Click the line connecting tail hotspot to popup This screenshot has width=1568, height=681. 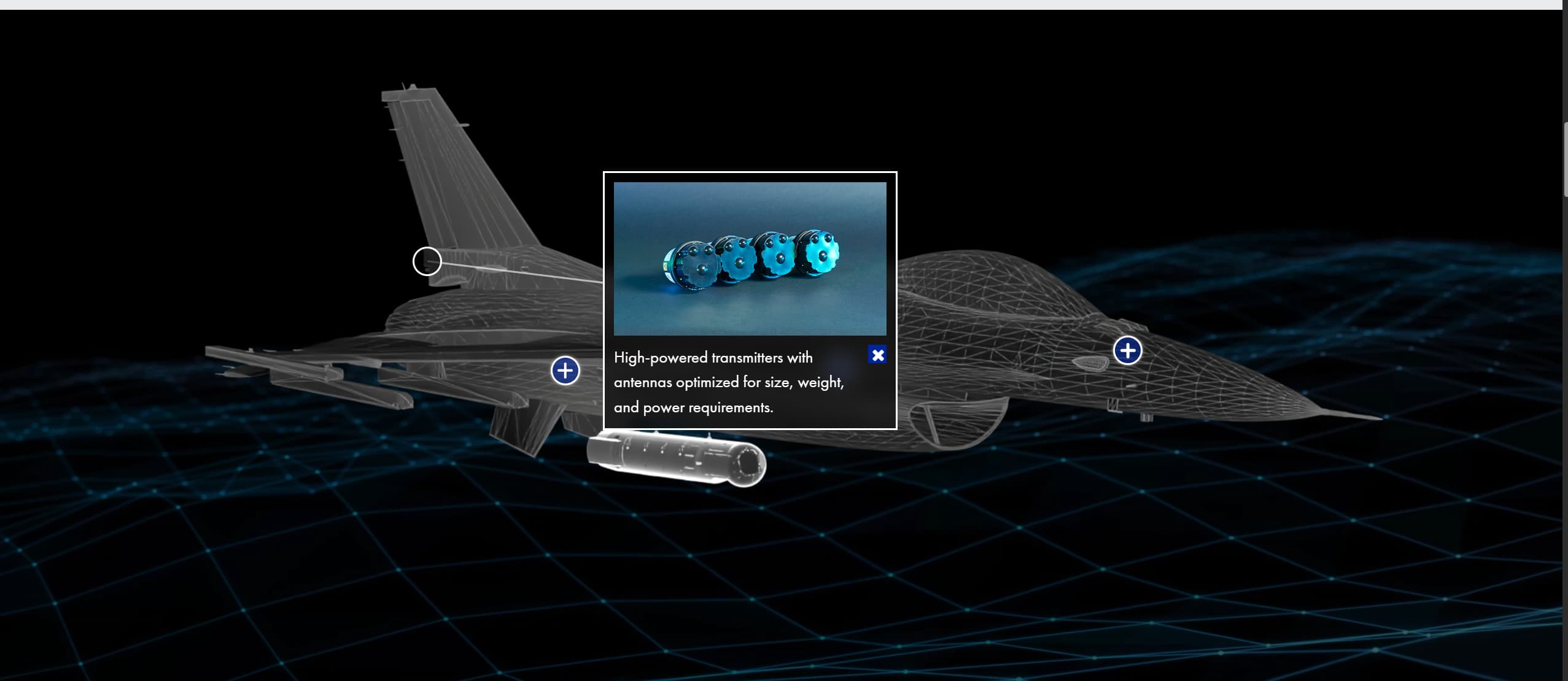coord(522,272)
